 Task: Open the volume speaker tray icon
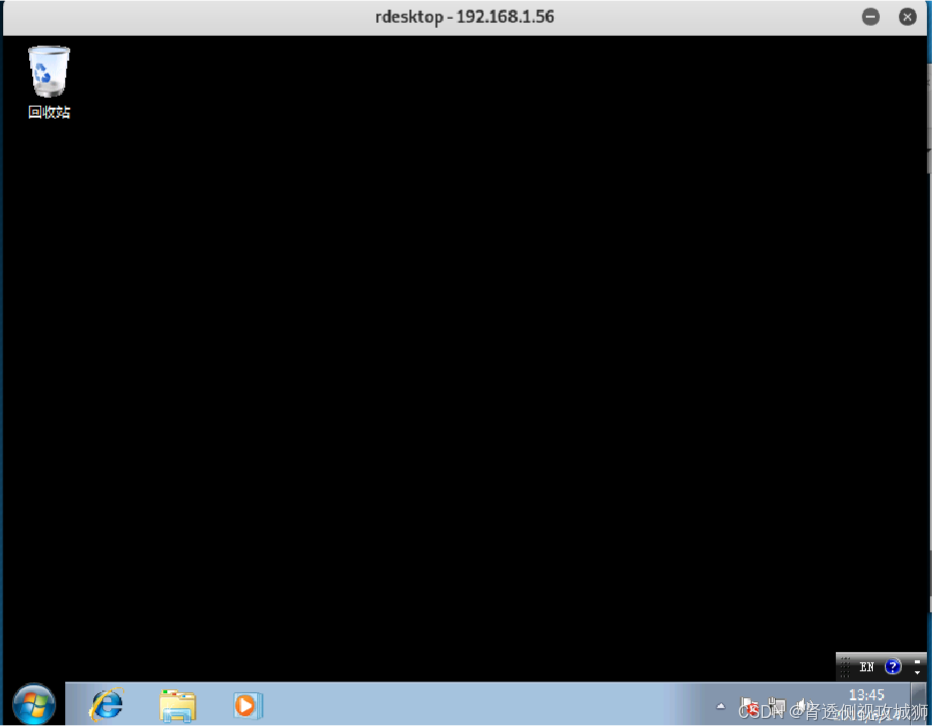tap(803, 706)
